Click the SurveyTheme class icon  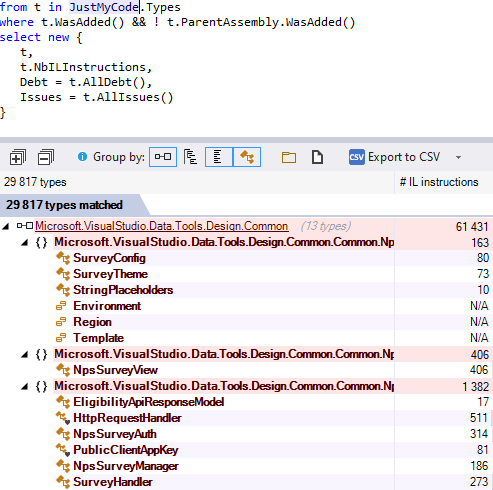63,274
